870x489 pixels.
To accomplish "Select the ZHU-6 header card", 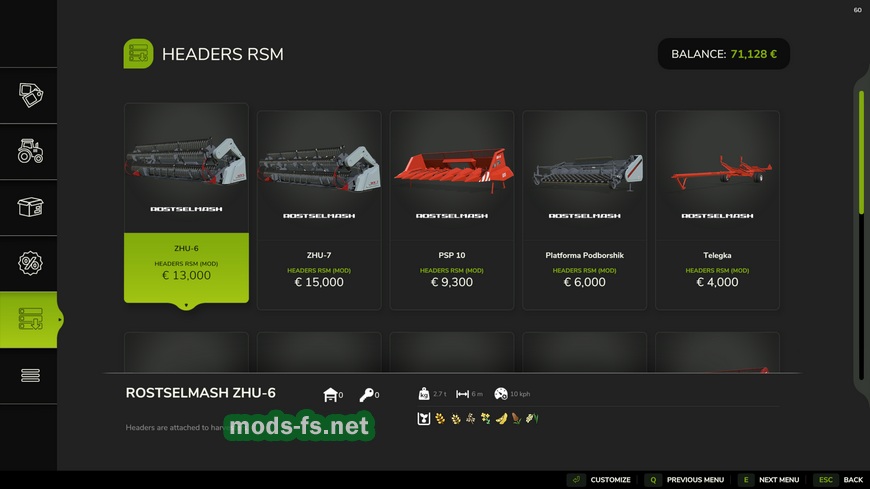I will pyautogui.click(x=186, y=203).
